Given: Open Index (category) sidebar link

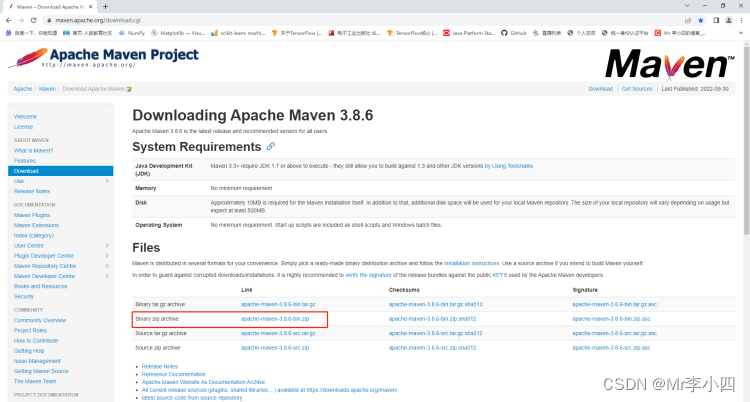Looking at the screenshot, I should 34,235.
